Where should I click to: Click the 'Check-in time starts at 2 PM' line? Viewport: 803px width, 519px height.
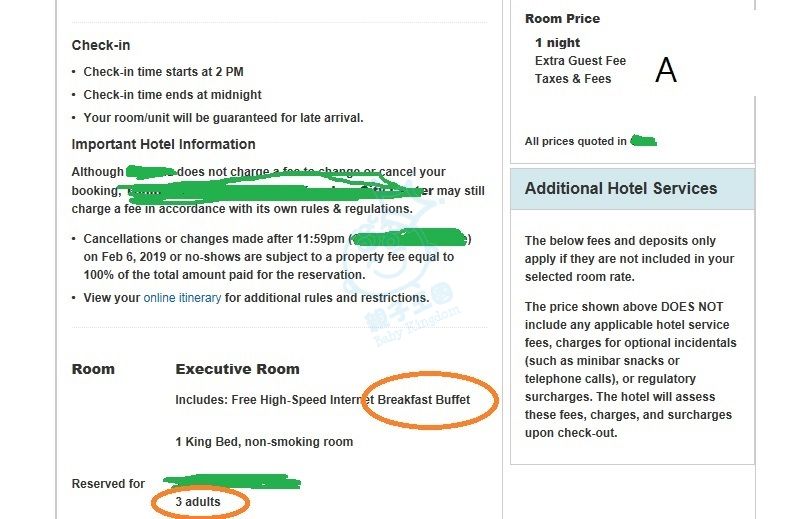[x=163, y=72]
